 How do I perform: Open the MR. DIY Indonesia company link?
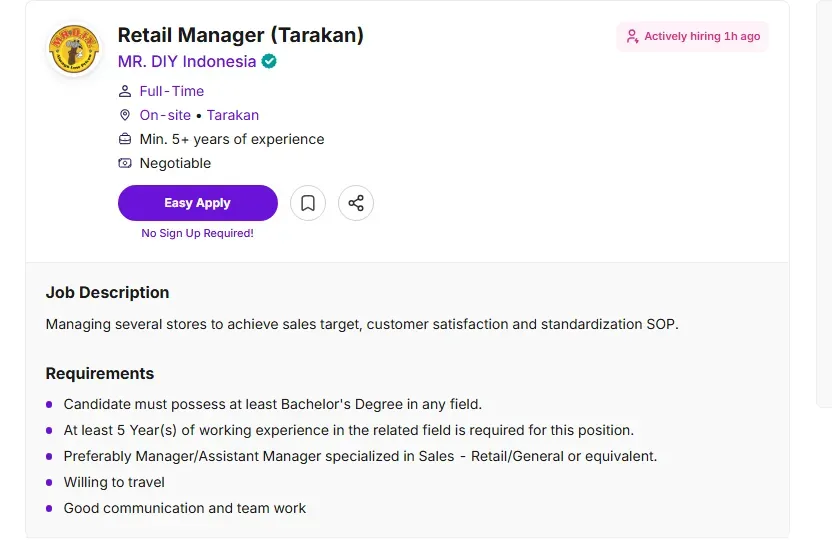pos(187,61)
